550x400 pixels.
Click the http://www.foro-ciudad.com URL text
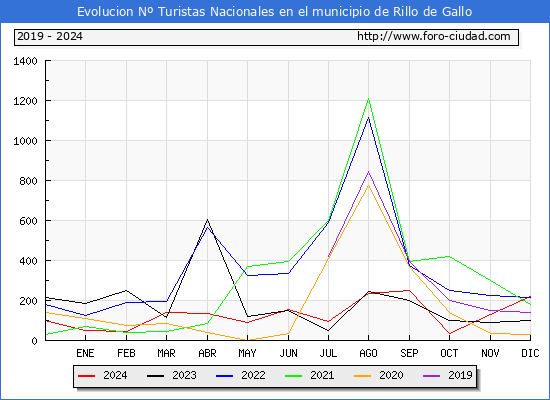pyautogui.click(x=434, y=36)
